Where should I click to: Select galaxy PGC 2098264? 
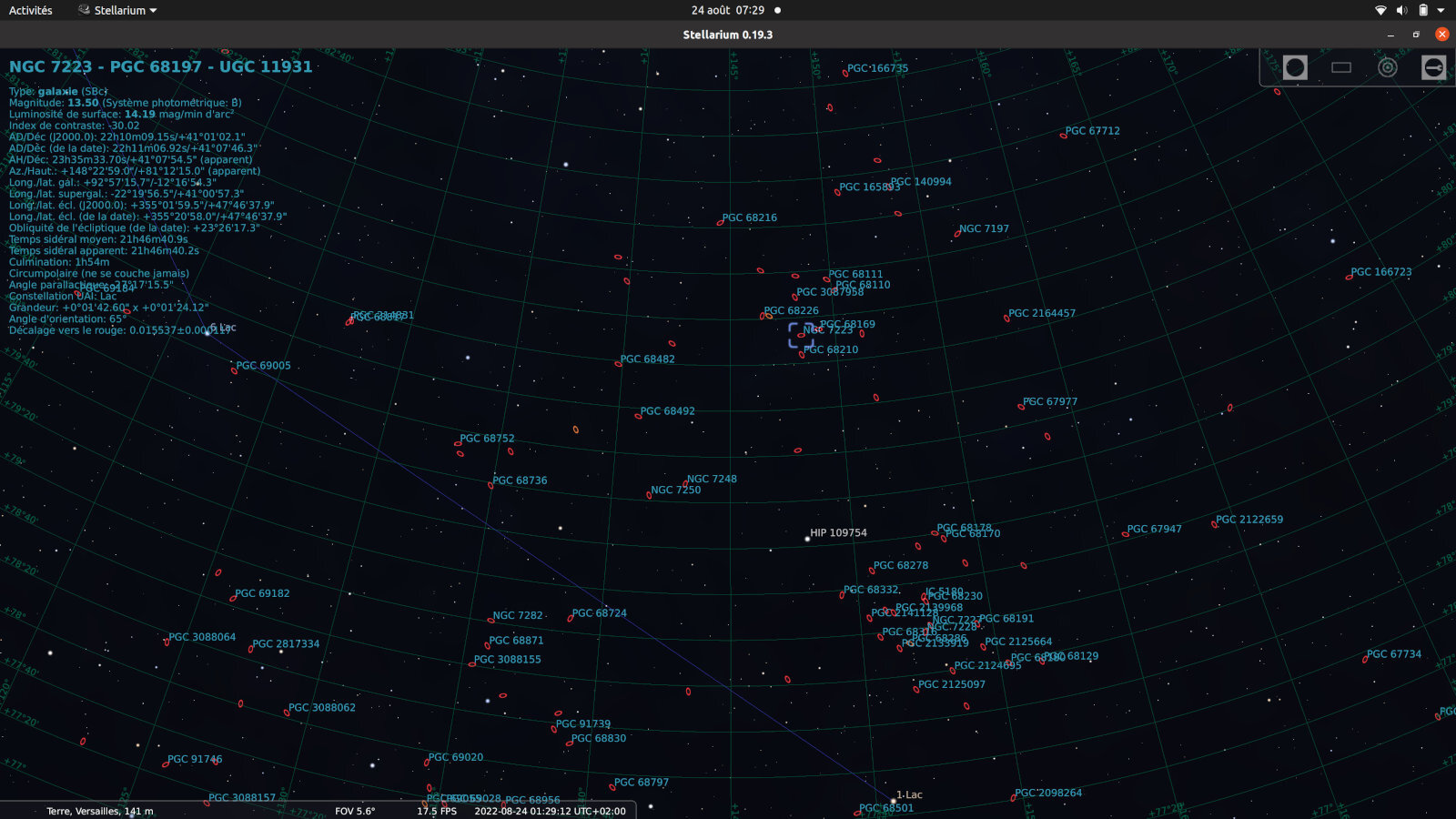click(1048, 794)
